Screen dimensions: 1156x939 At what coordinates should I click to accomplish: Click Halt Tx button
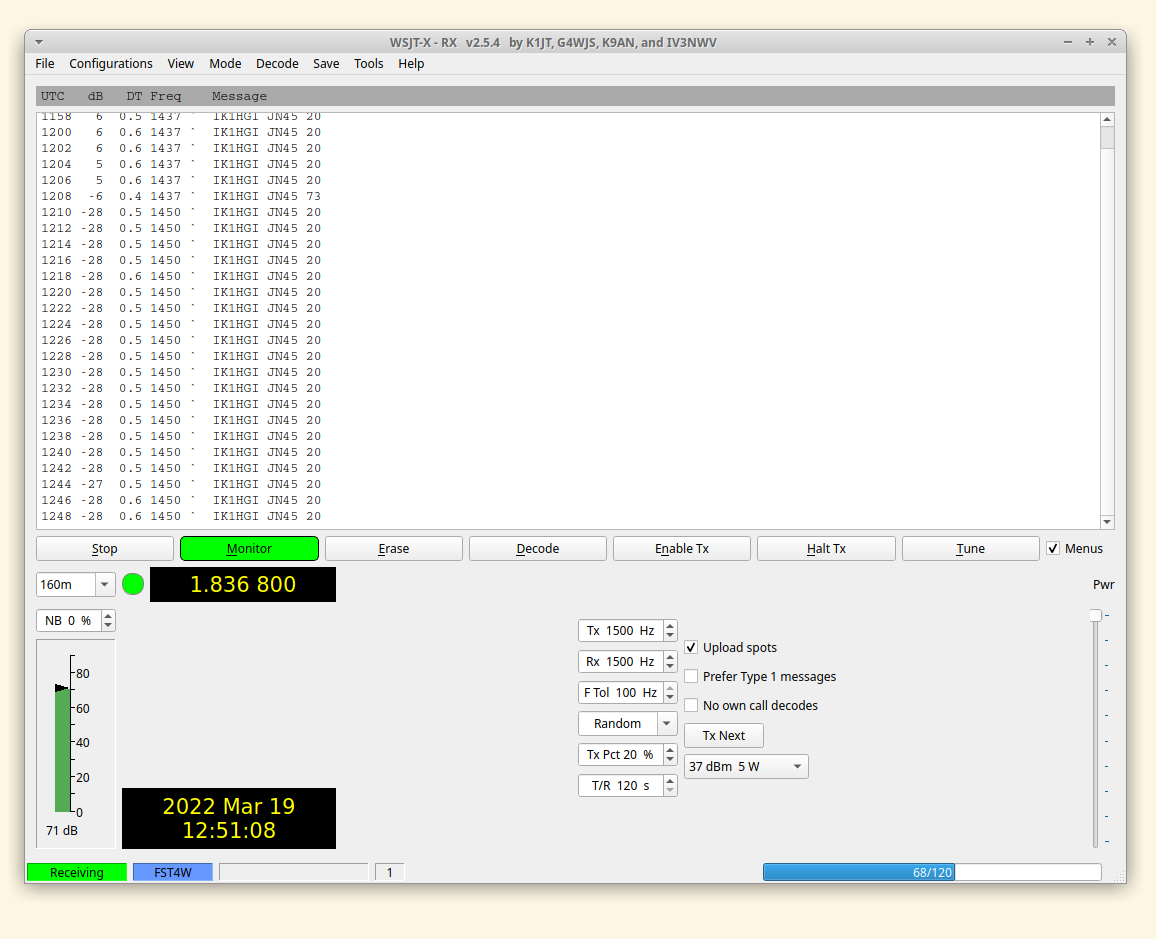tap(826, 548)
